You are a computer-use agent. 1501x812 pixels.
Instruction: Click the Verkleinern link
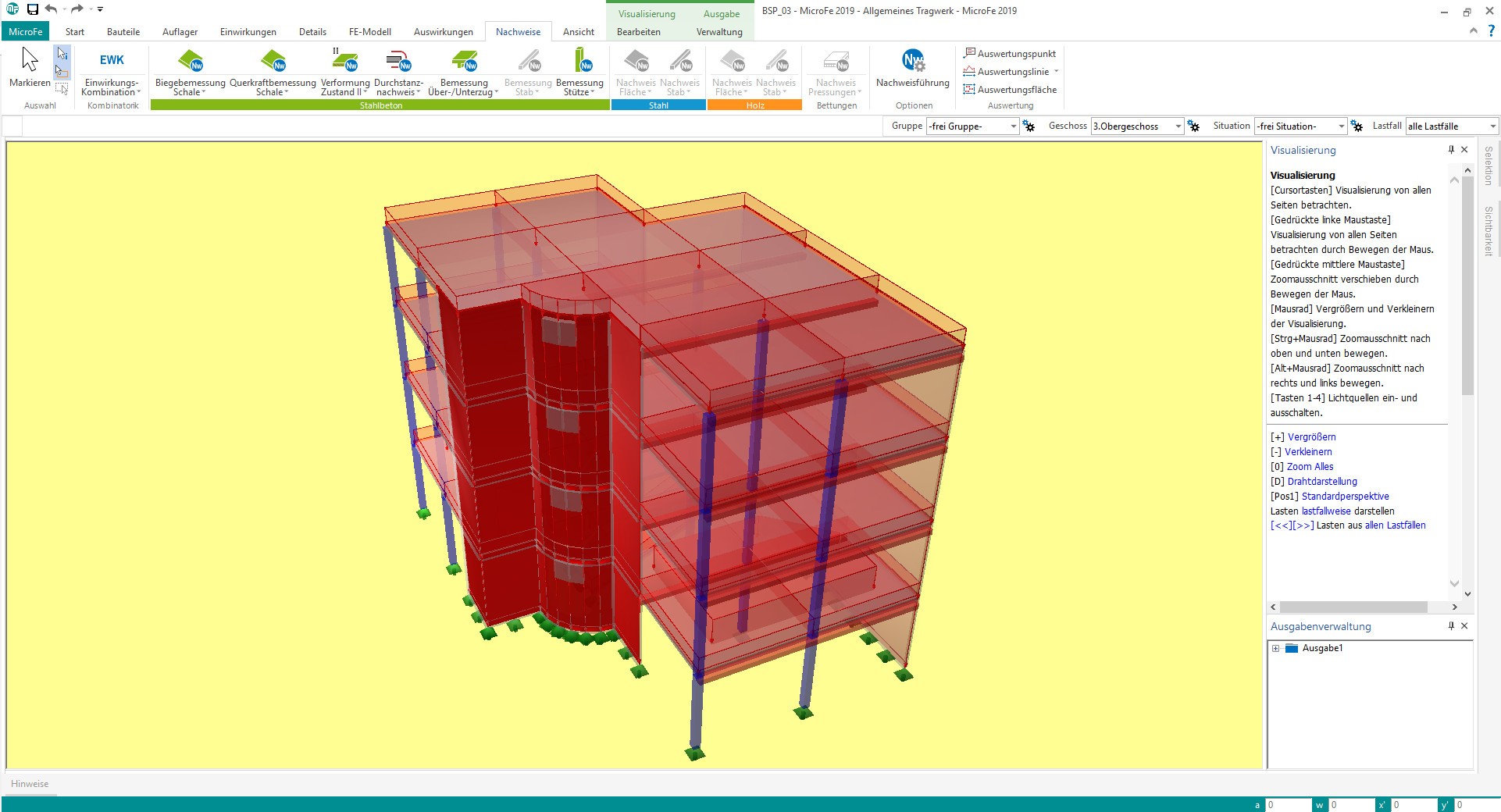pyautogui.click(x=1308, y=452)
